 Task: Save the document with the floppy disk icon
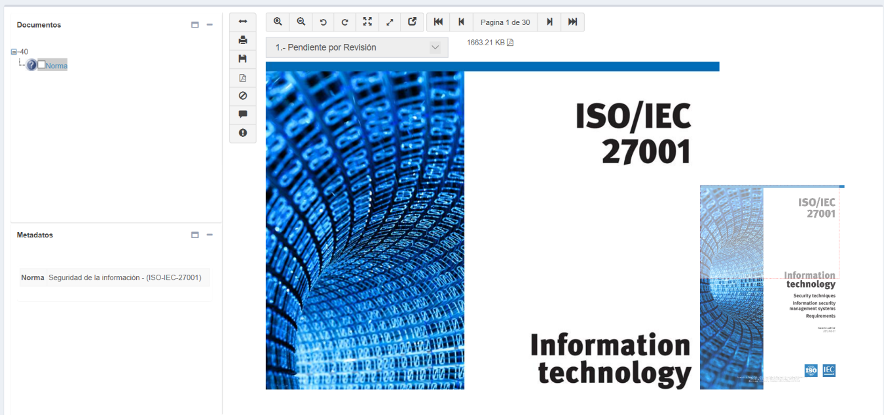243,59
